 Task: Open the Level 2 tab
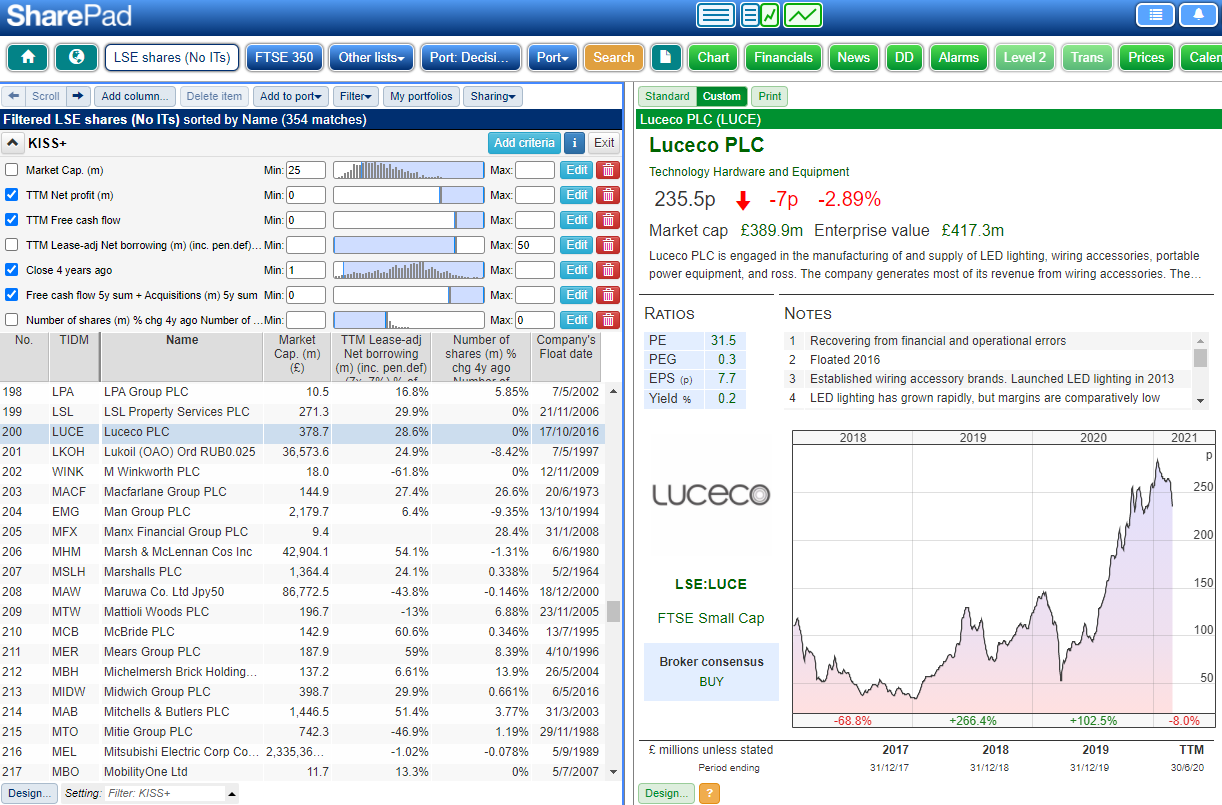(1025, 57)
